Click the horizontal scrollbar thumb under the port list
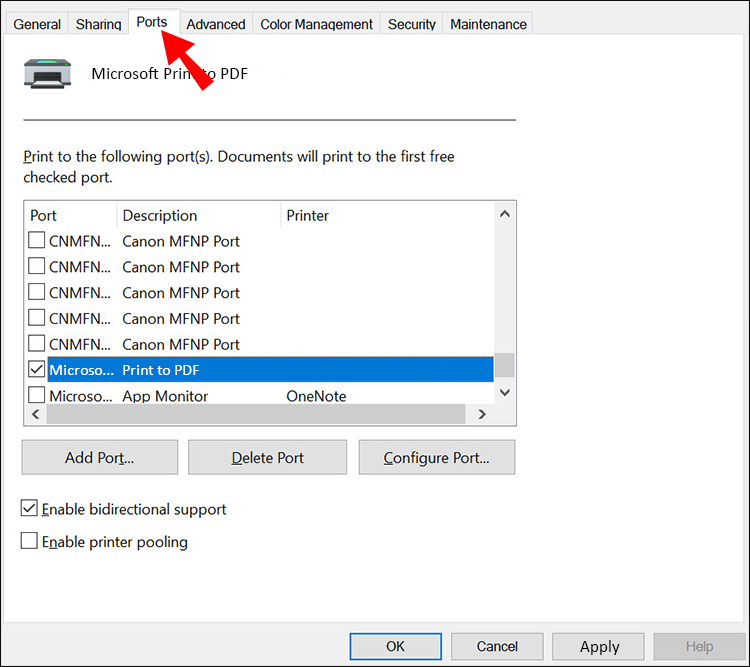The height and width of the screenshot is (667, 750). click(256, 414)
